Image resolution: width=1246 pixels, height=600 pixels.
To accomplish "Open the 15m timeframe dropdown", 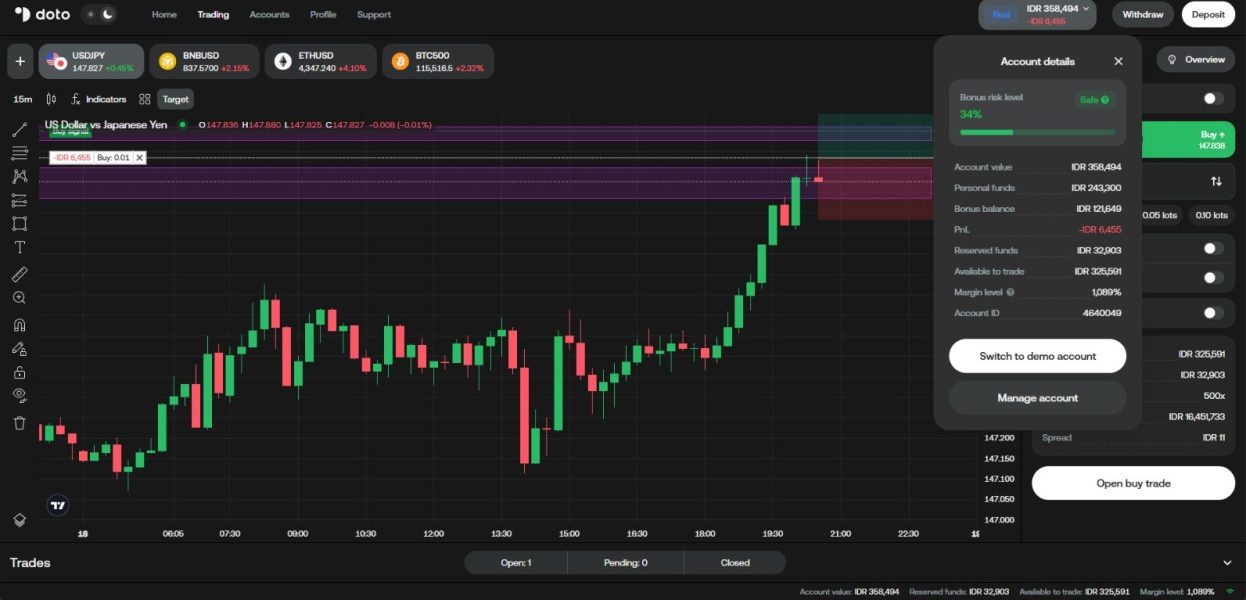I will [x=22, y=99].
